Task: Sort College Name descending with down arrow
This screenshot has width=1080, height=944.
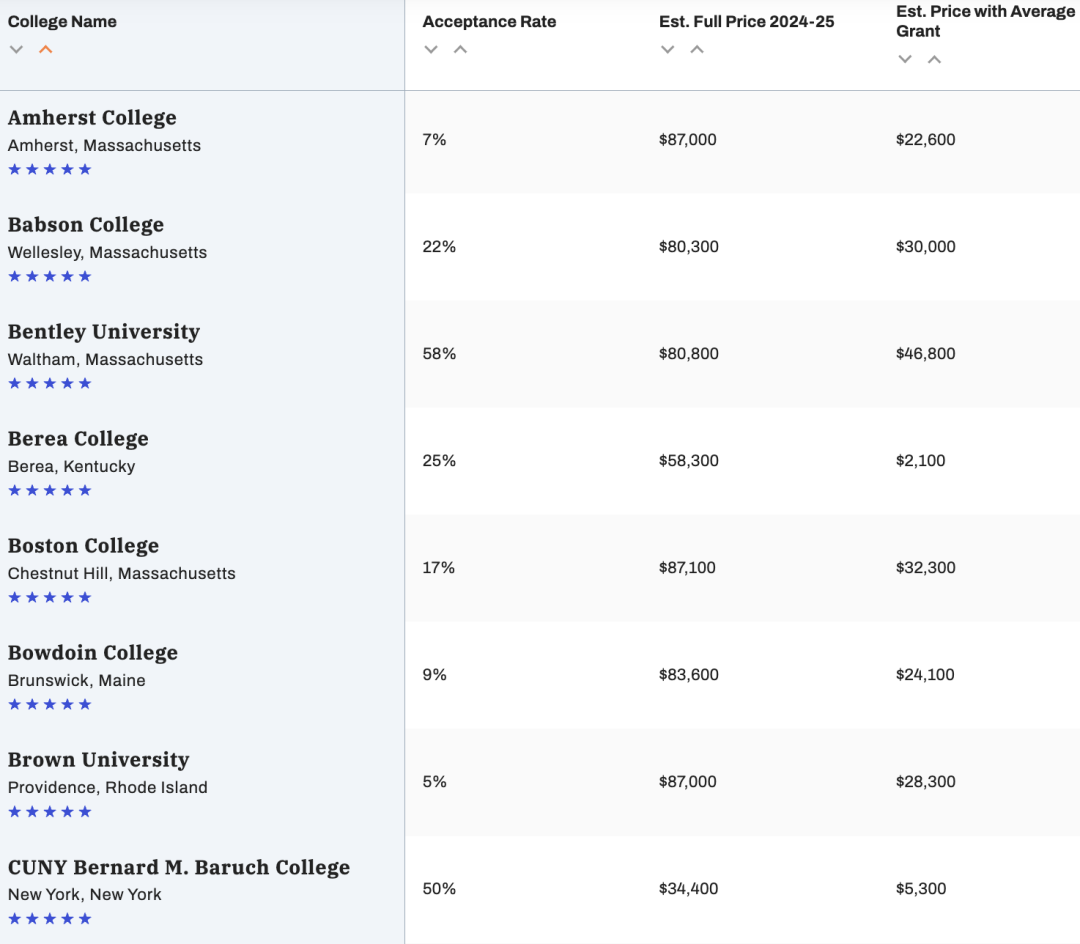Action: tap(17, 50)
